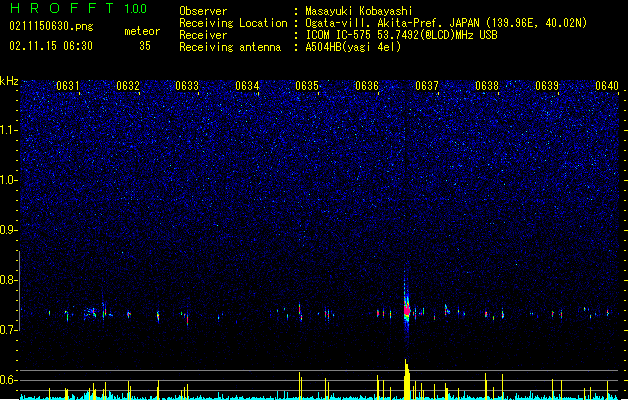
Task: Click time marker 0639
Action: 547,86
